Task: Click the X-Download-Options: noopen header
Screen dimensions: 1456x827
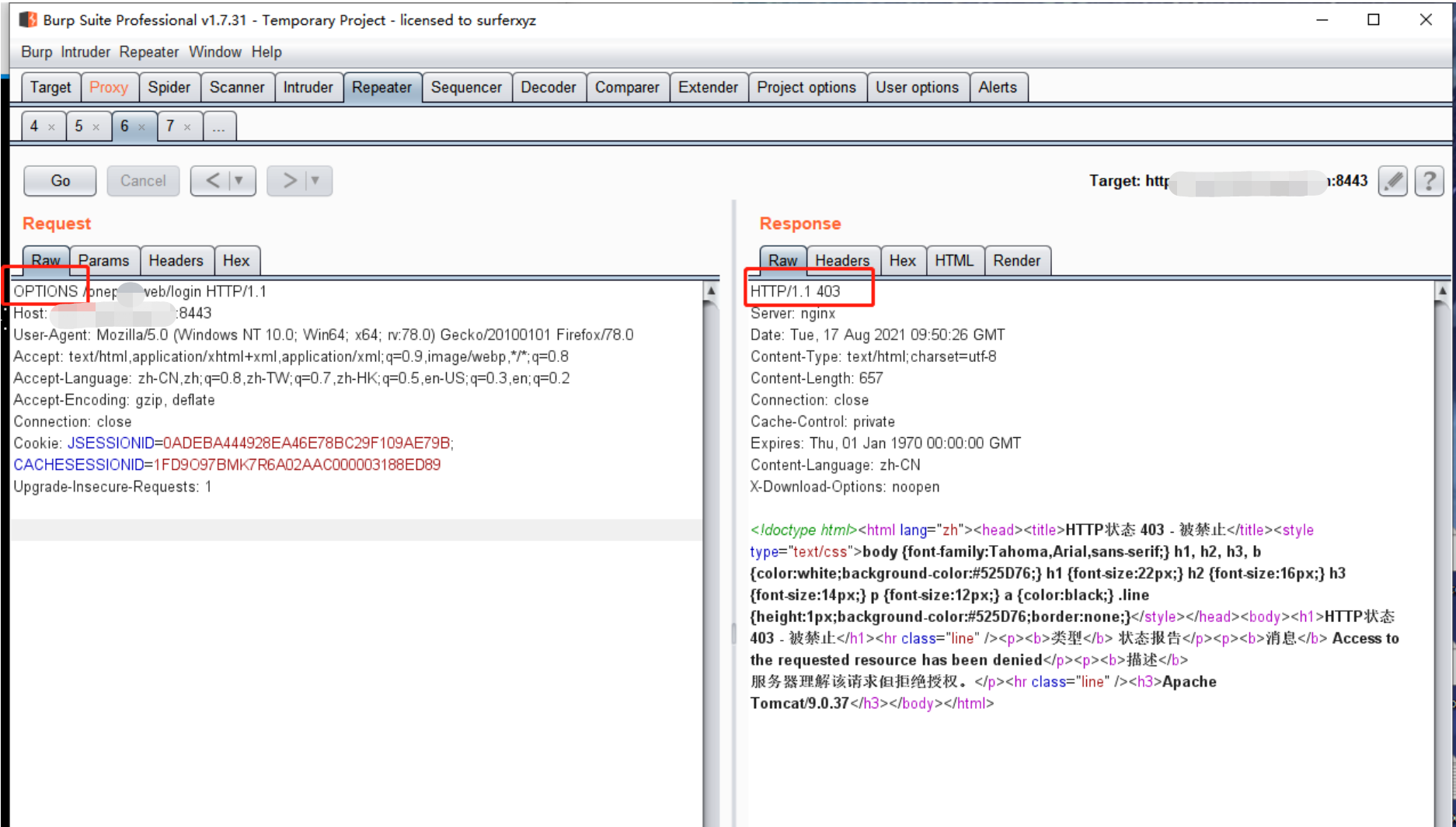Action: point(845,487)
